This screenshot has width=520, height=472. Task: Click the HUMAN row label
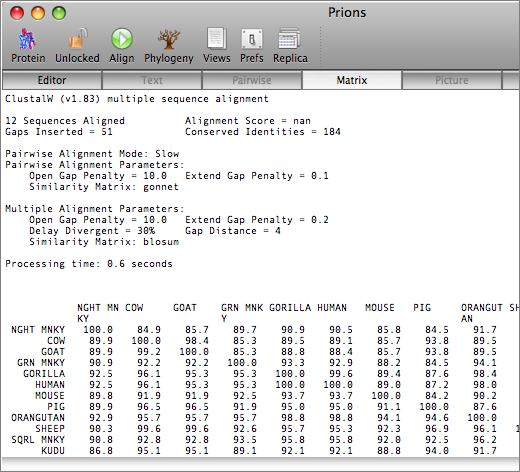(50, 385)
